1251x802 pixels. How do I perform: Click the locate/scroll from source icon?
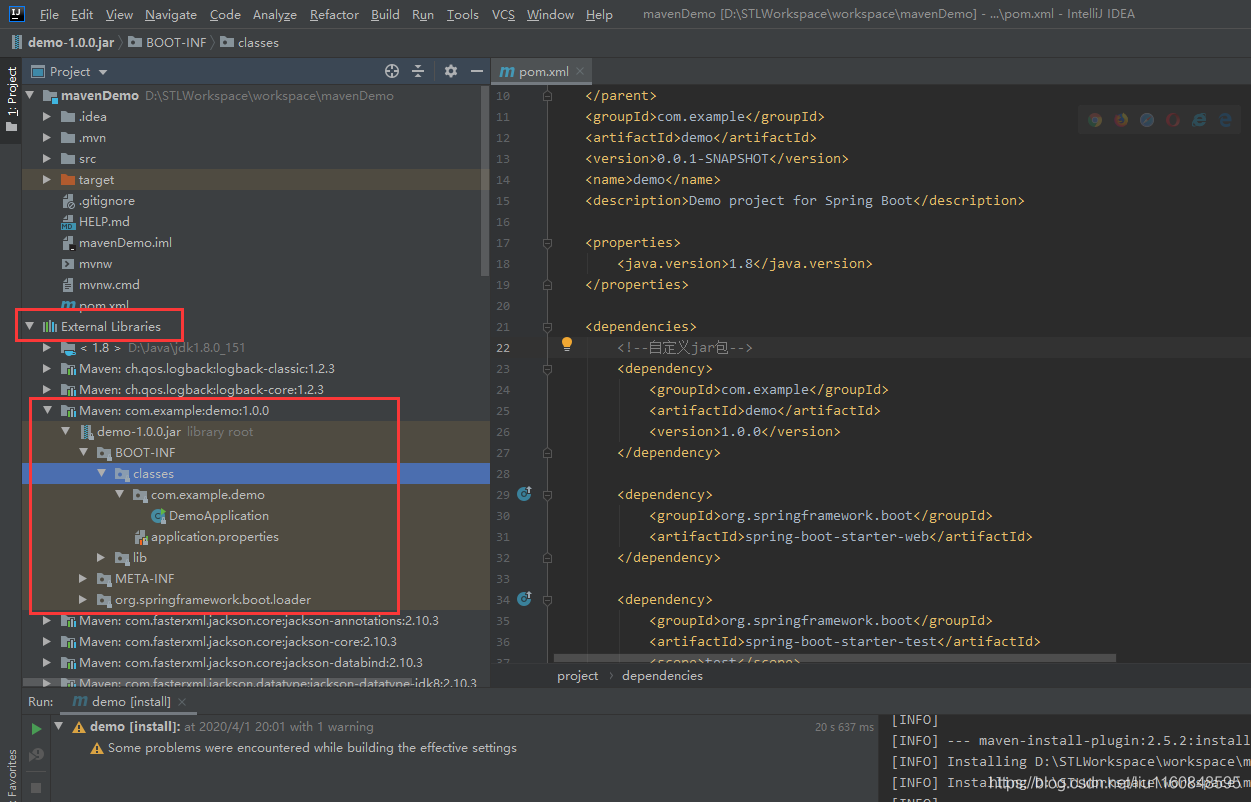[392, 71]
